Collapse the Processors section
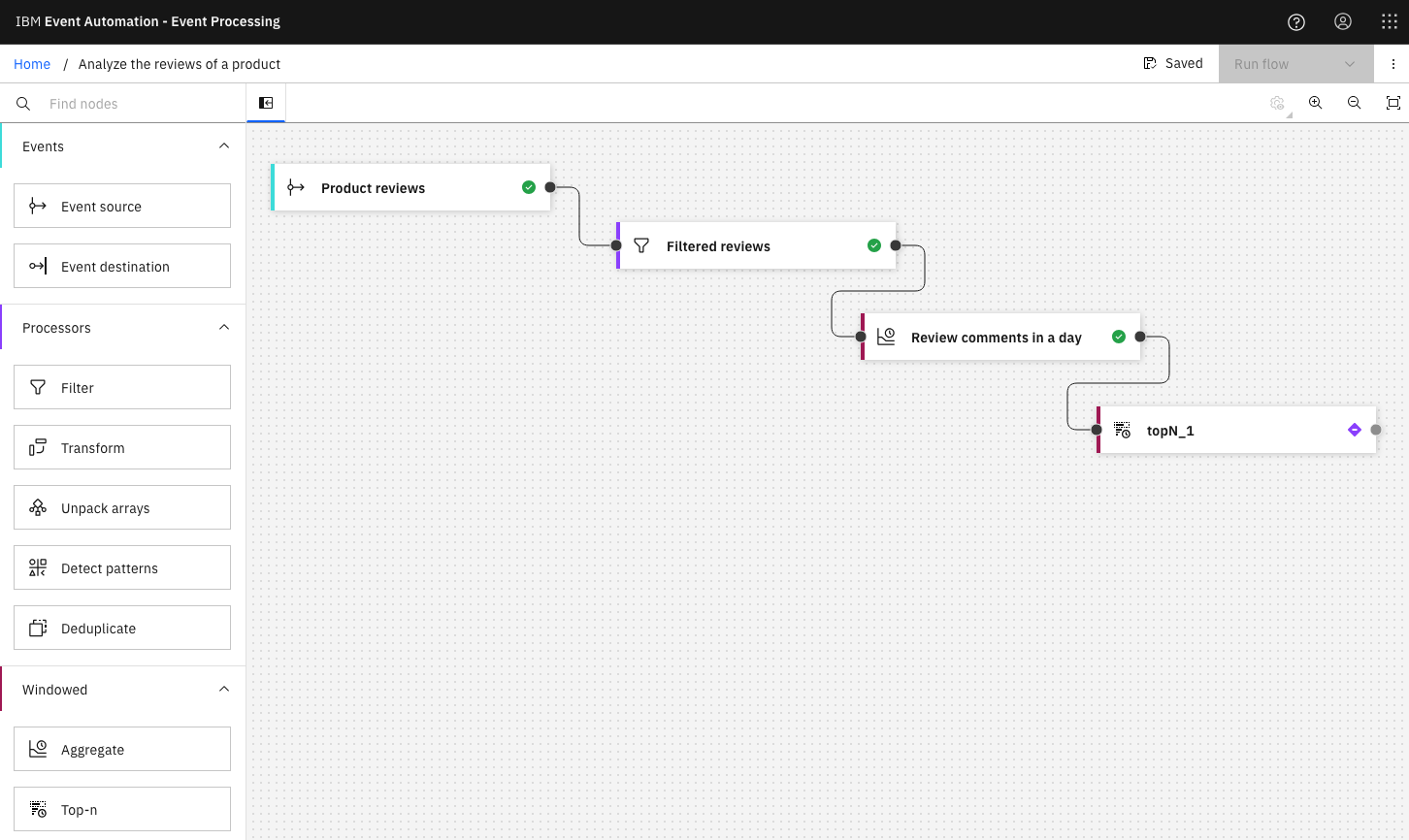The image size is (1409, 840). tap(224, 328)
